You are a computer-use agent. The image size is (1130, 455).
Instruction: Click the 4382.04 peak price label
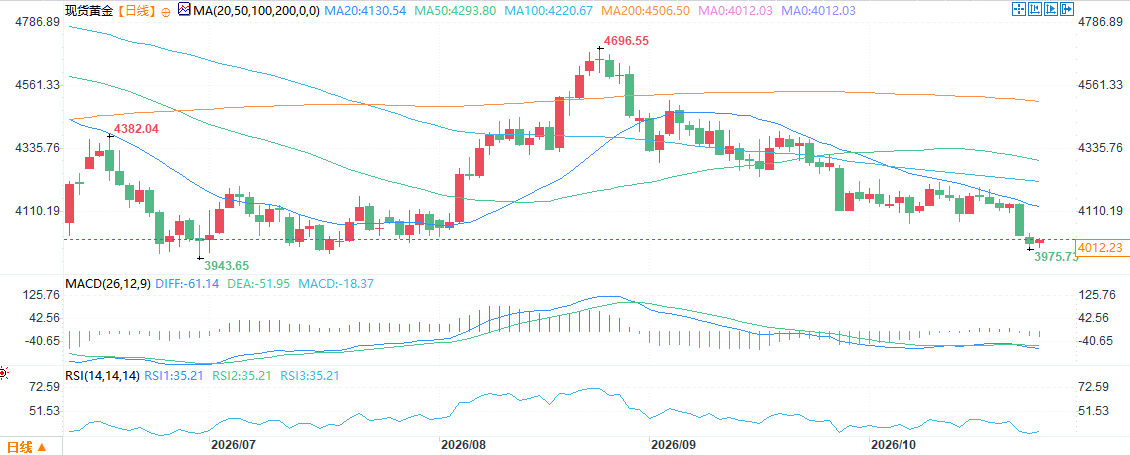(x=136, y=129)
